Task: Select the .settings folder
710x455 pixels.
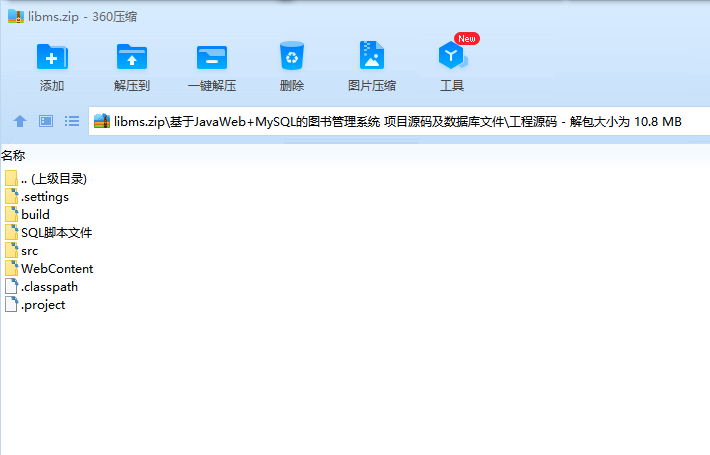Action: [x=37, y=196]
